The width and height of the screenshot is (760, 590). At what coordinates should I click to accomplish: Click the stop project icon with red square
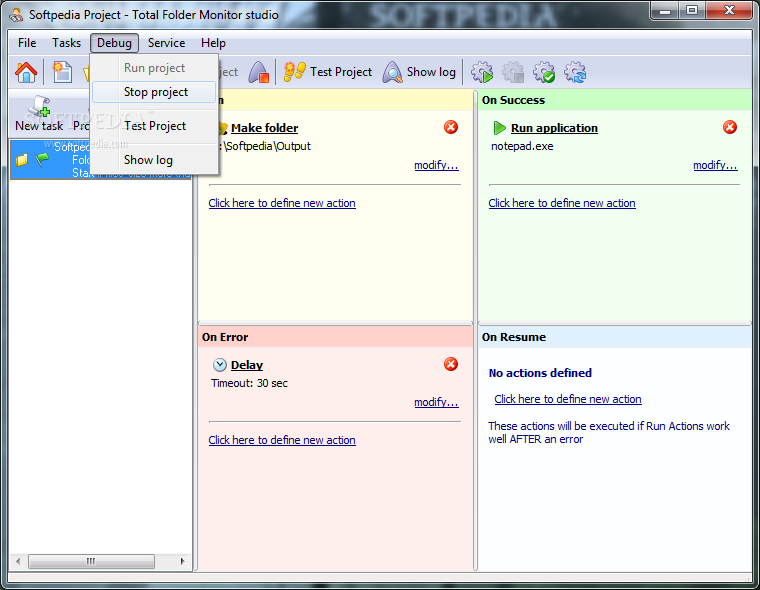259,72
